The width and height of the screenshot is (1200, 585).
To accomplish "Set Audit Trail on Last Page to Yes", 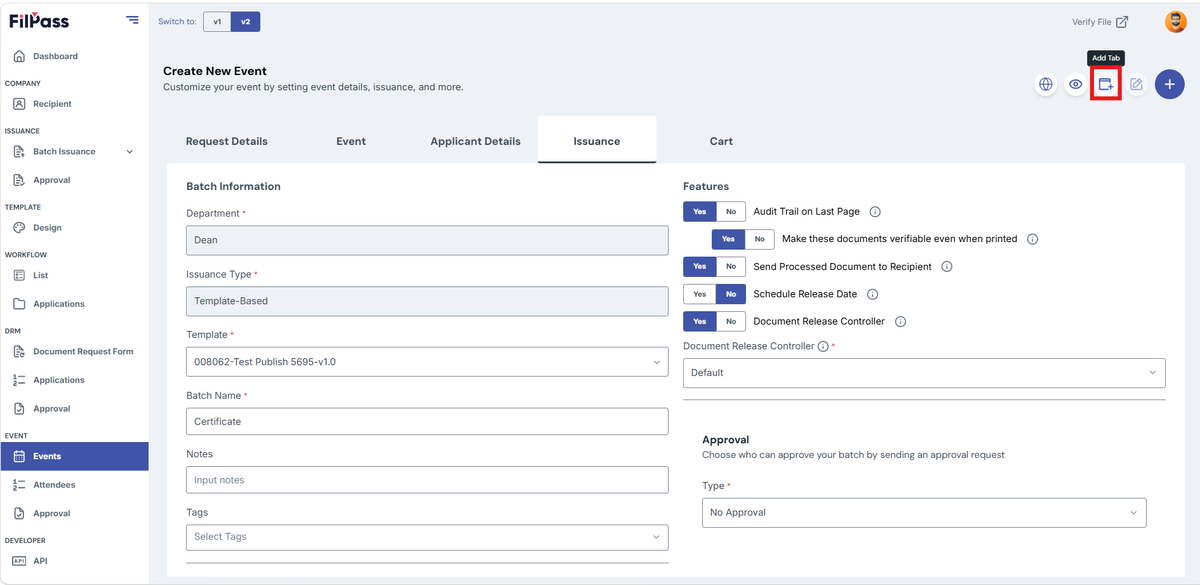I will 700,212.
